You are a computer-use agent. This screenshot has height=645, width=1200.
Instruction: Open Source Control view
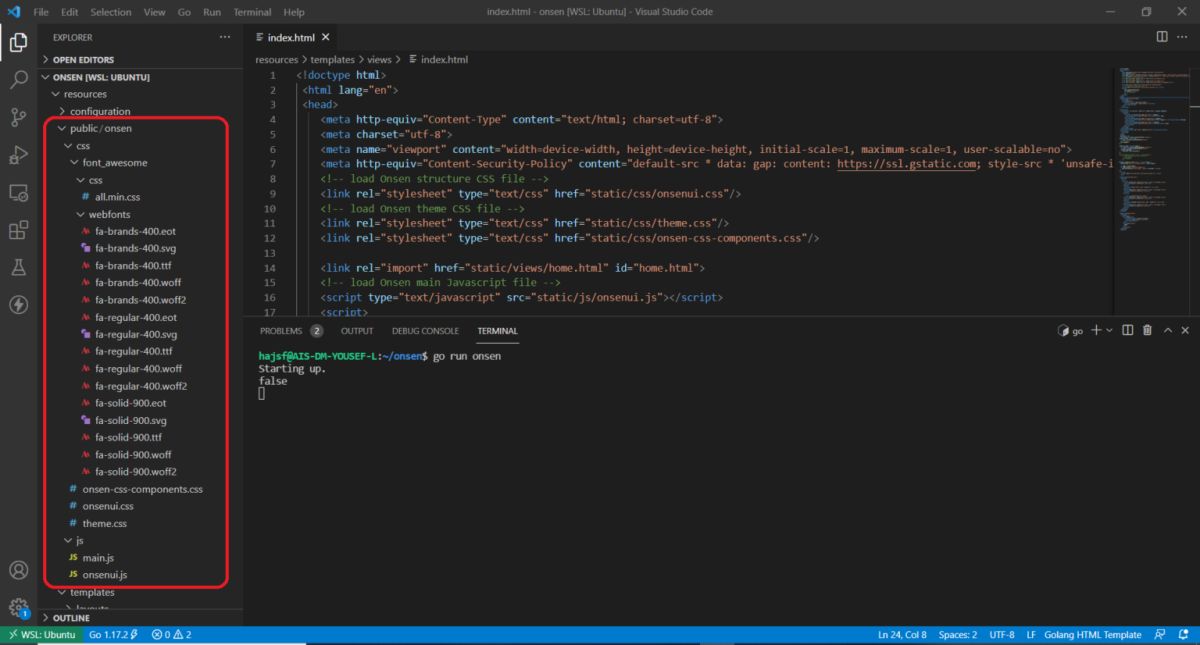(18, 117)
